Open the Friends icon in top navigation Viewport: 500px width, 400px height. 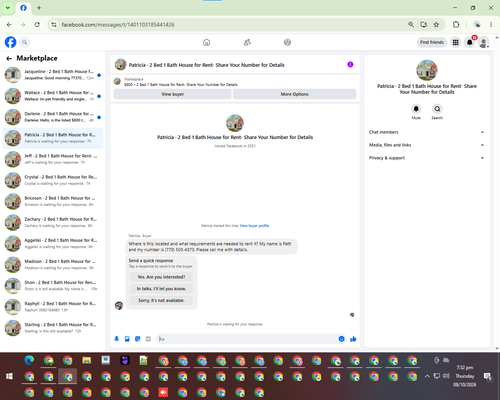tap(247, 42)
